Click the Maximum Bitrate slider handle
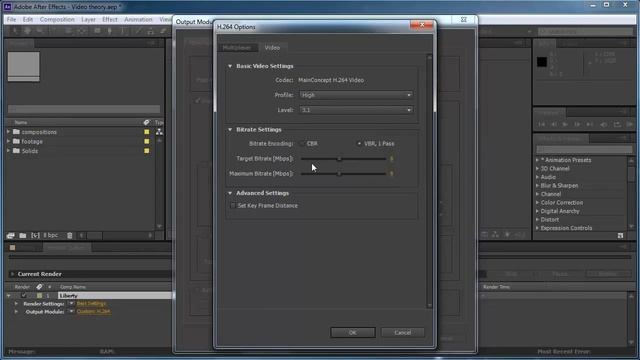 [339, 174]
